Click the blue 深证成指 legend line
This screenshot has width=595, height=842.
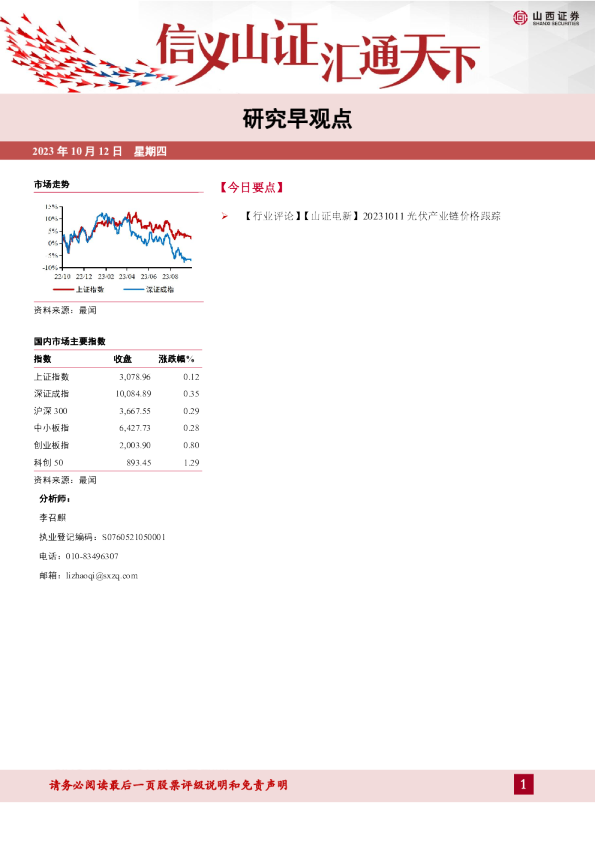tap(133, 289)
